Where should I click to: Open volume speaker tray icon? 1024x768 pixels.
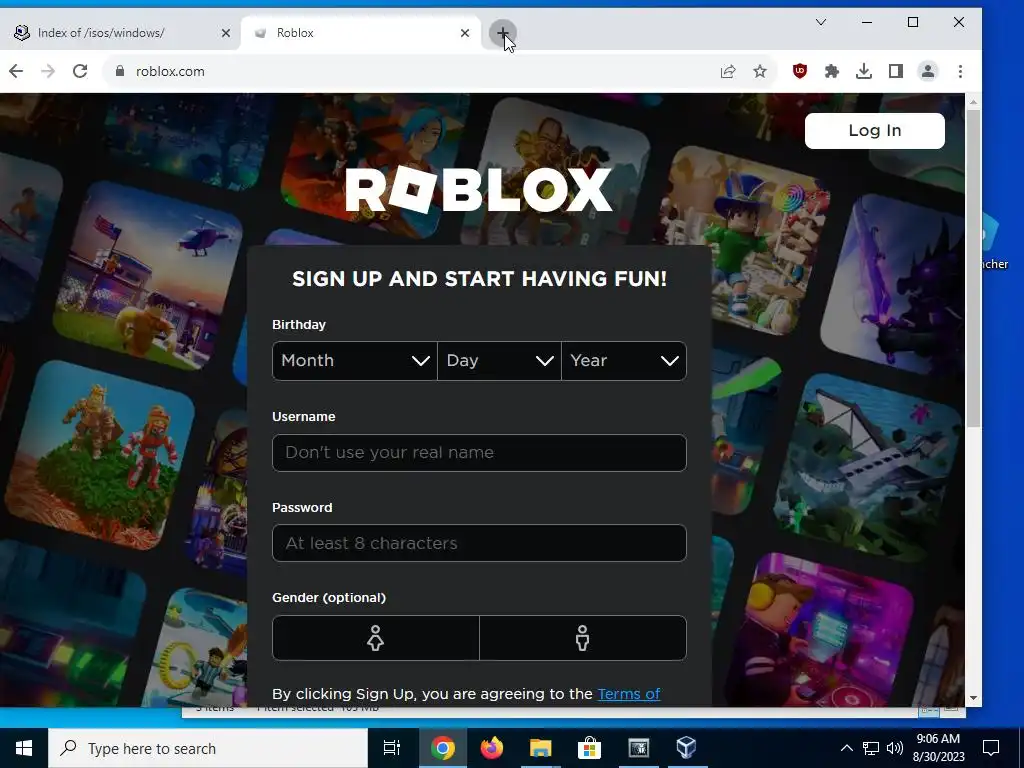pos(895,748)
